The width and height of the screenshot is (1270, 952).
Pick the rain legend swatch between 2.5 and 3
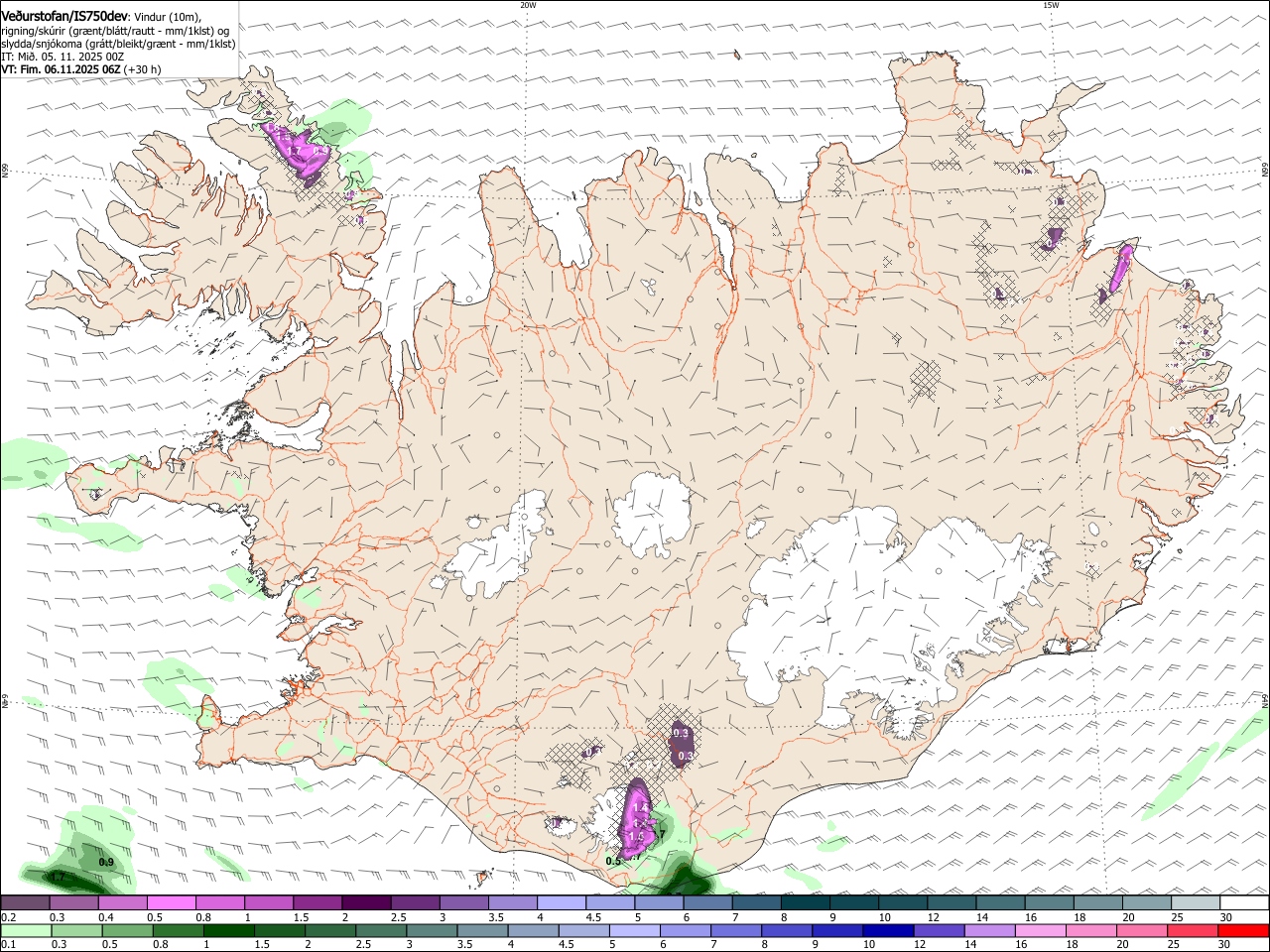pyautogui.click(x=381, y=931)
